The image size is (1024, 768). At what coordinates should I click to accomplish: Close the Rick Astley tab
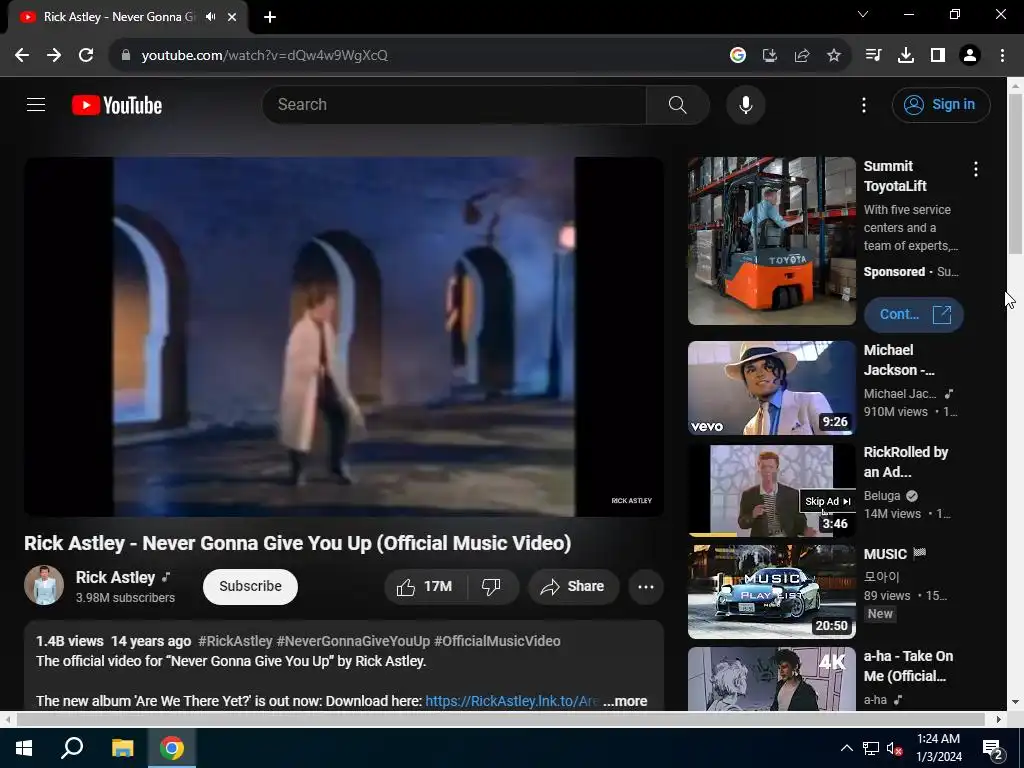pyautogui.click(x=232, y=17)
